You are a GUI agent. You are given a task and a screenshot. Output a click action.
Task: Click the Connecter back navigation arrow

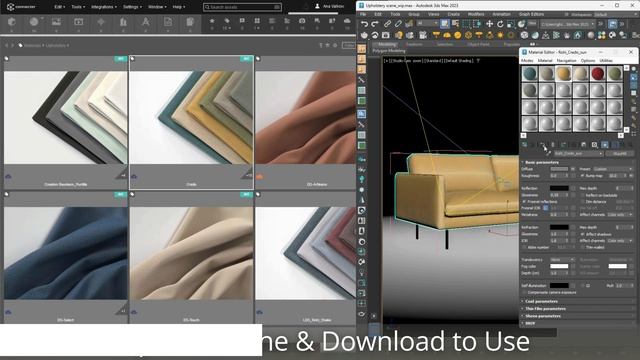pyautogui.click(x=7, y=45)
